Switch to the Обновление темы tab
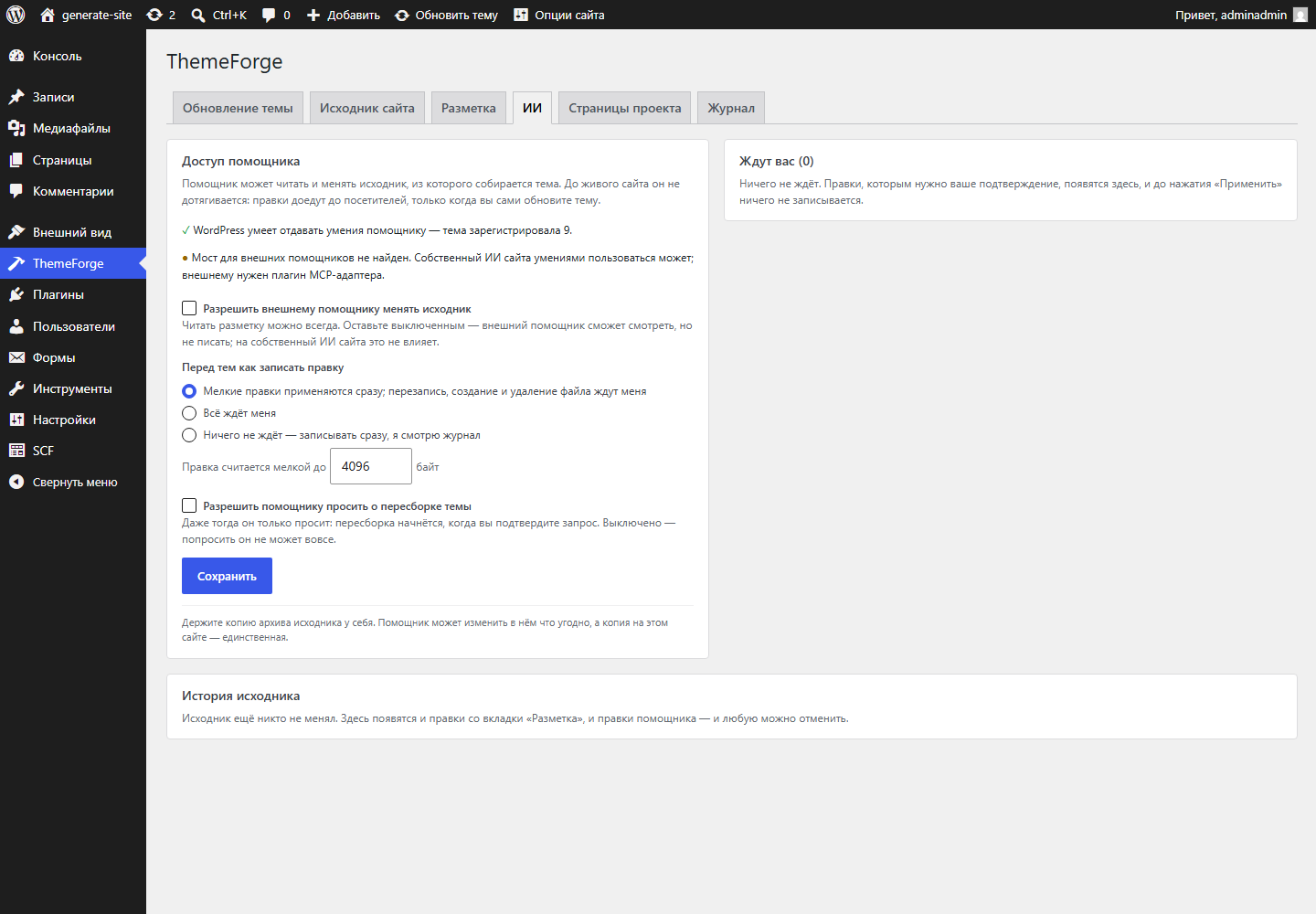Image resolution: width=1316 pixels, height=914 pixels. [x=238, y=108]
